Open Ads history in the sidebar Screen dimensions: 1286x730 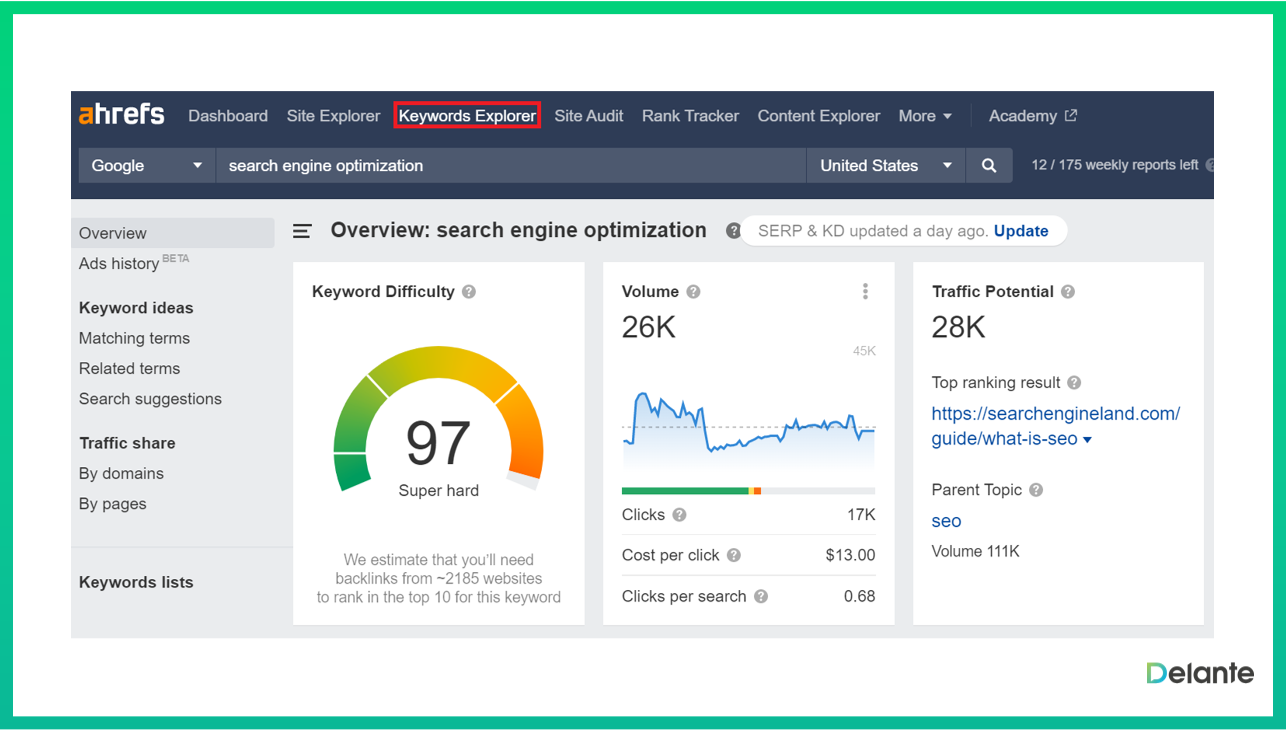134,263
